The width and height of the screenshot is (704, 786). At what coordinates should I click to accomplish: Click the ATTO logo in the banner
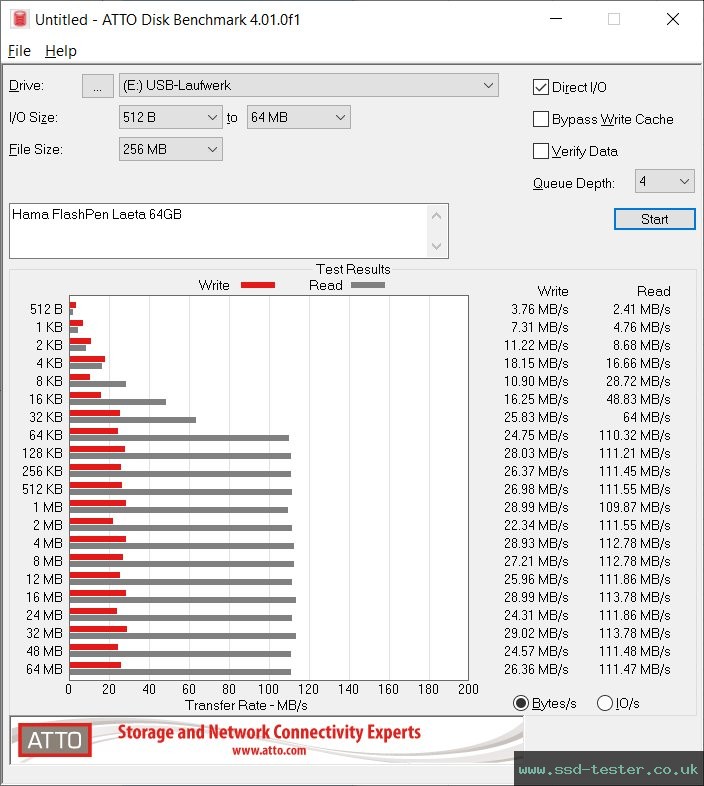pyautogui.click(x=55, y=740)
